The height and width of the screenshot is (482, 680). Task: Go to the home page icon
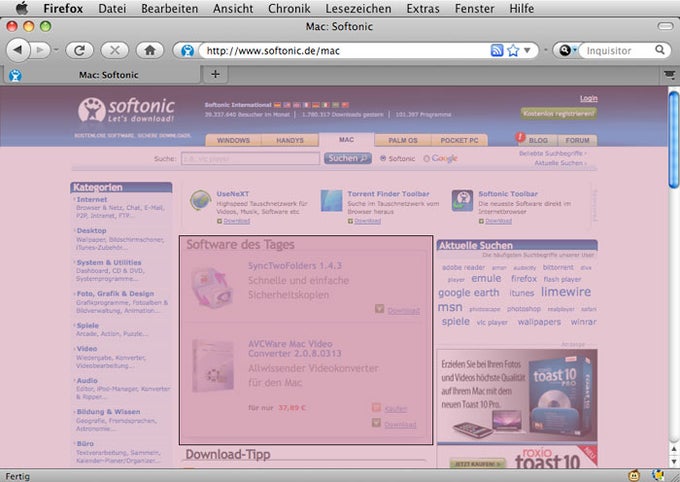[150, 50]
